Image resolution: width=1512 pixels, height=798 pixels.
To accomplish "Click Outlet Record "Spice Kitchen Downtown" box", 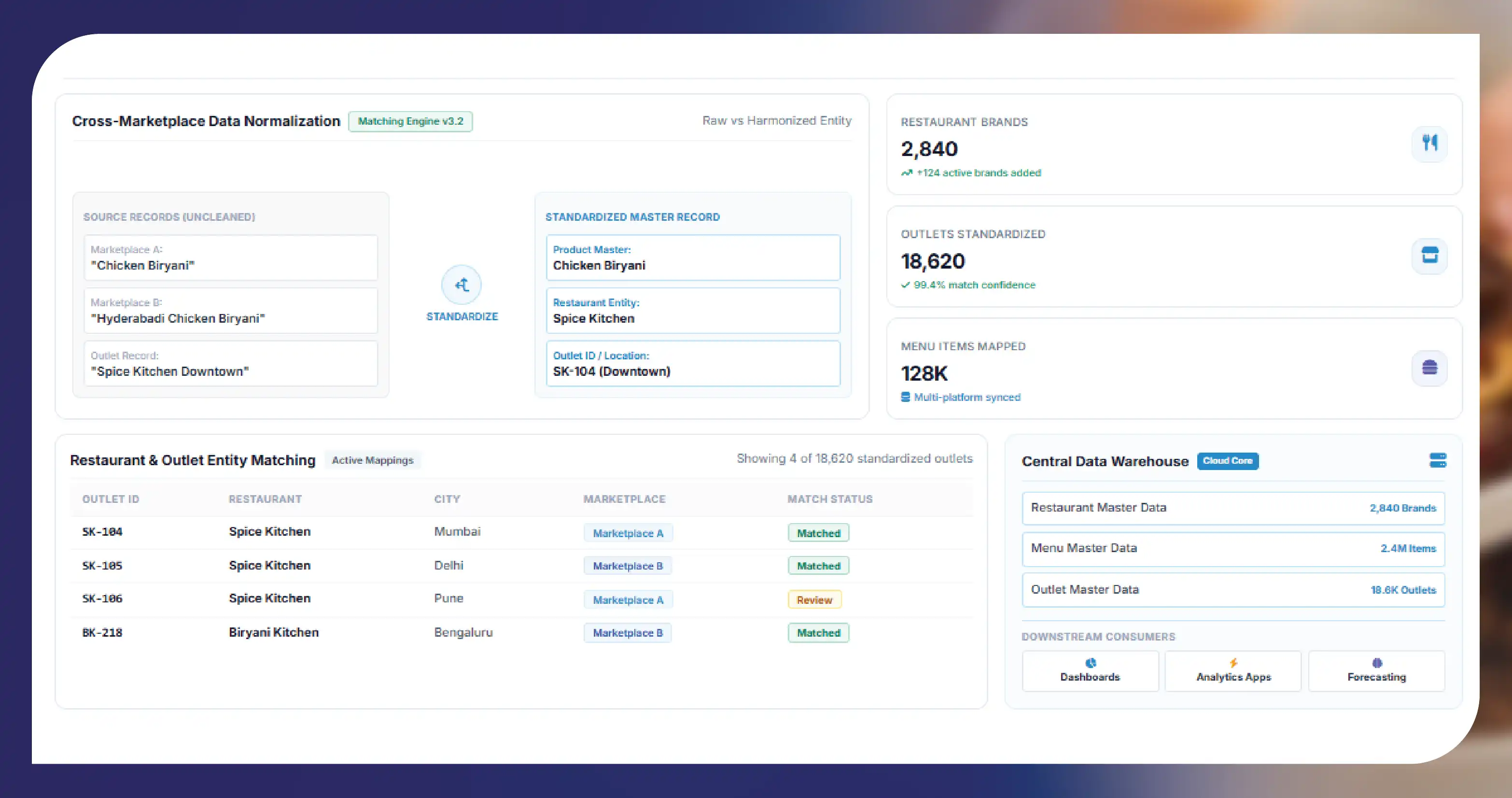I will click(231, 363).
